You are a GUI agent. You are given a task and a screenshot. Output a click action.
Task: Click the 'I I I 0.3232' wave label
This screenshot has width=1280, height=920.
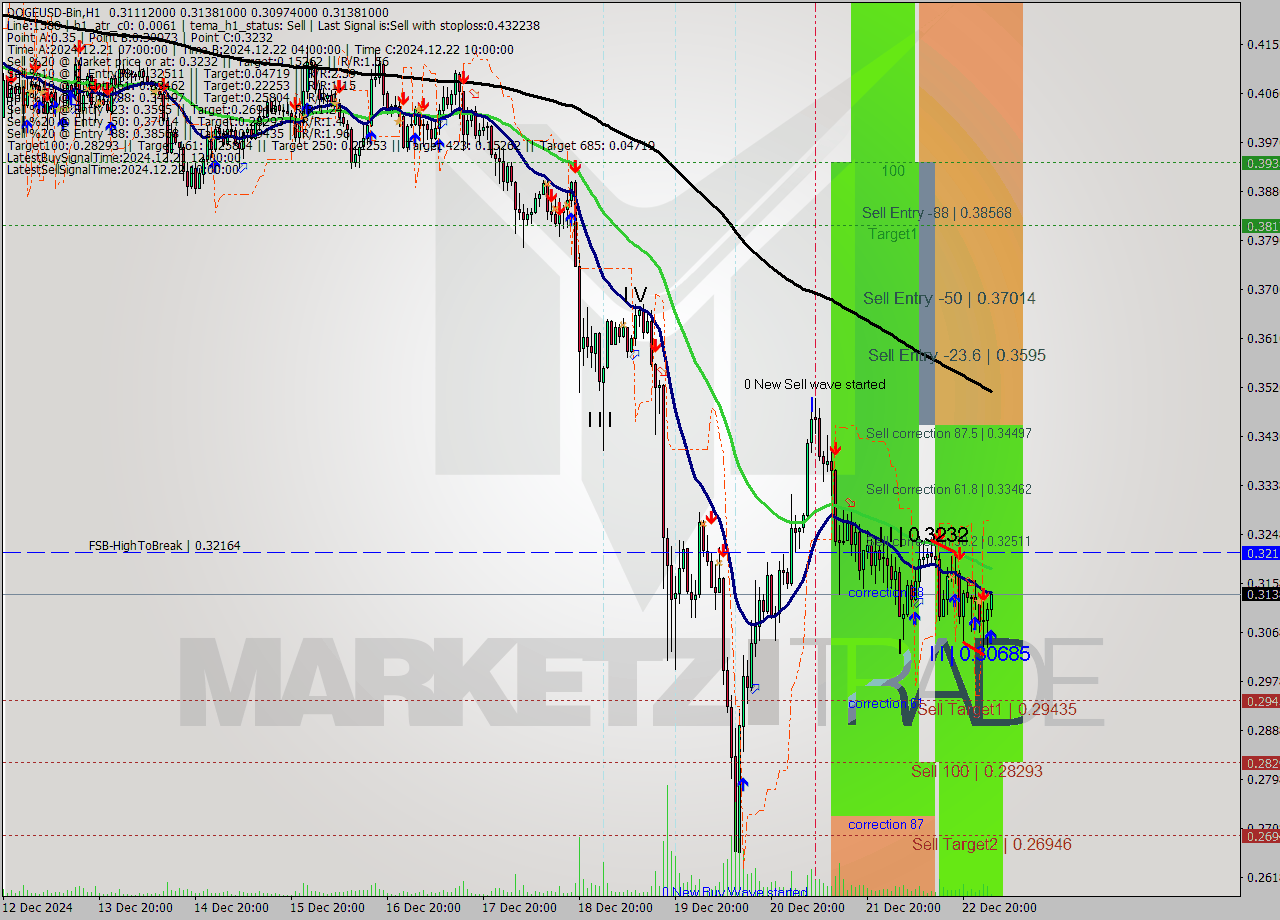923,534
